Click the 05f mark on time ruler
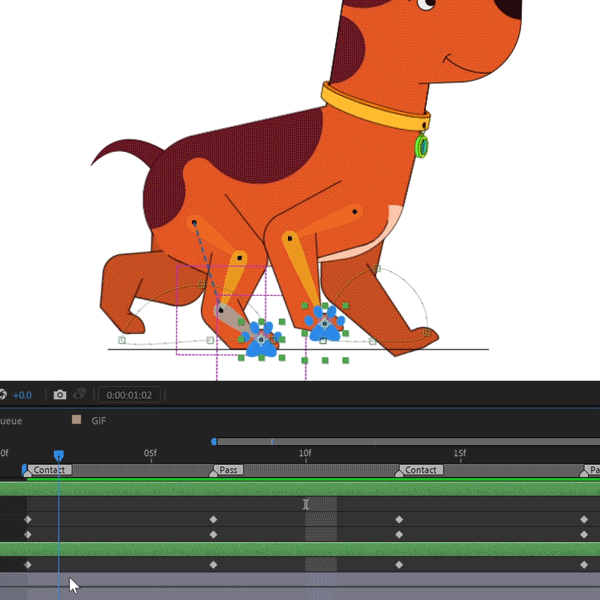 coord(150,453)
